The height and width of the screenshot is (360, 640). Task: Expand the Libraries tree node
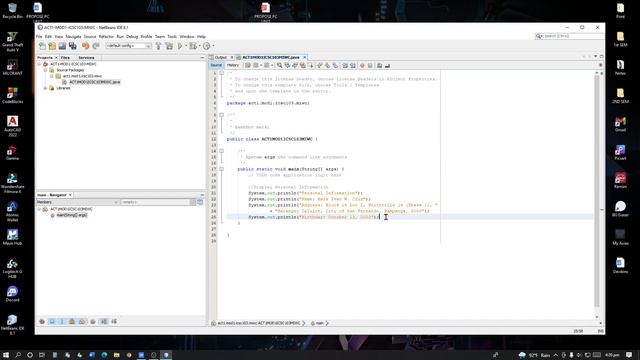(x=46, y=88)
